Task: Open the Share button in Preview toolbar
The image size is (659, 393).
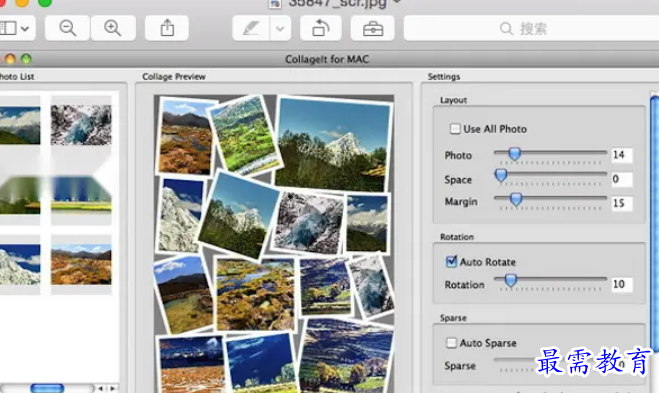Action: [x=167, y=28]
